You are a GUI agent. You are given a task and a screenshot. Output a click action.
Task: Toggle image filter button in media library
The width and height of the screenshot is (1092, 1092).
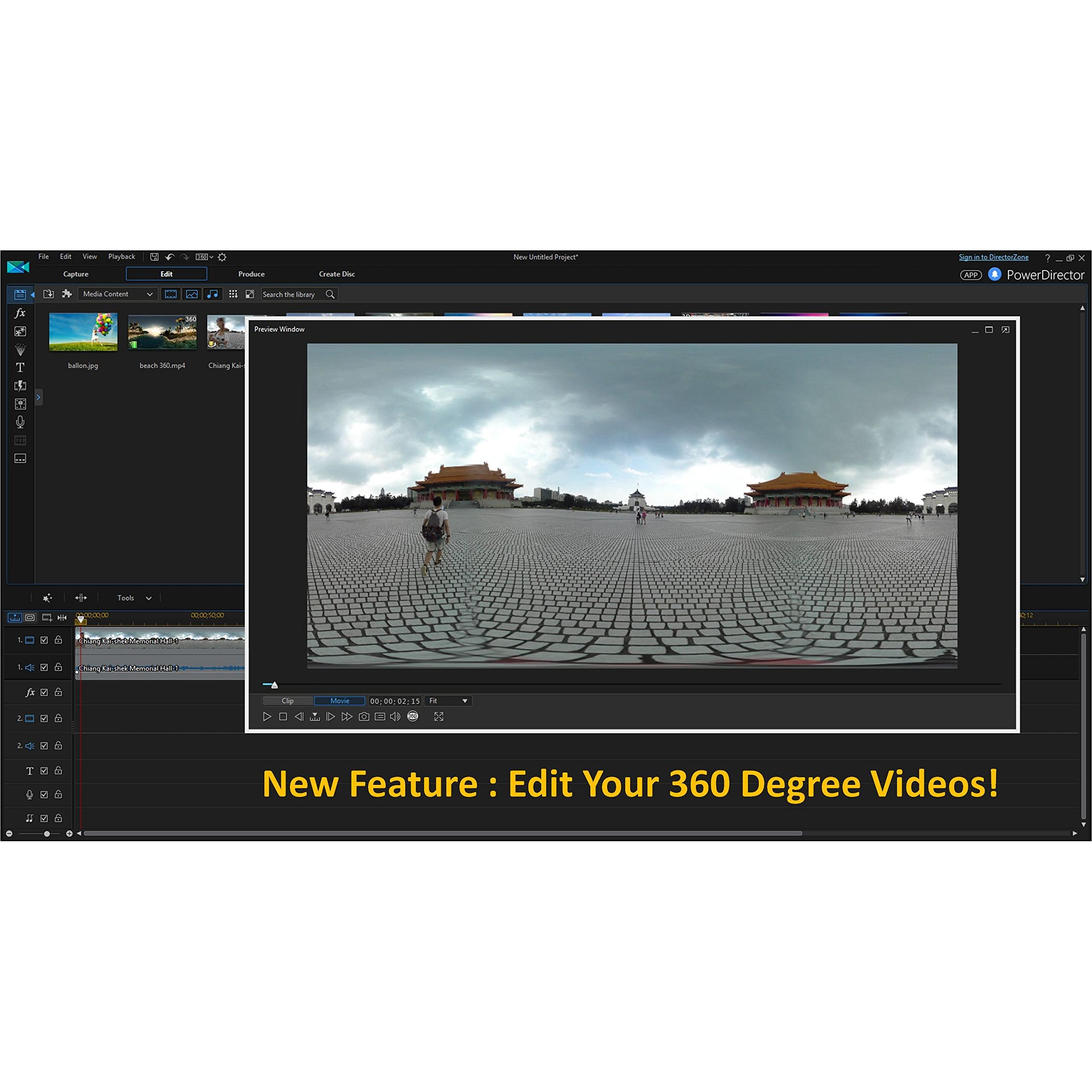192,294
